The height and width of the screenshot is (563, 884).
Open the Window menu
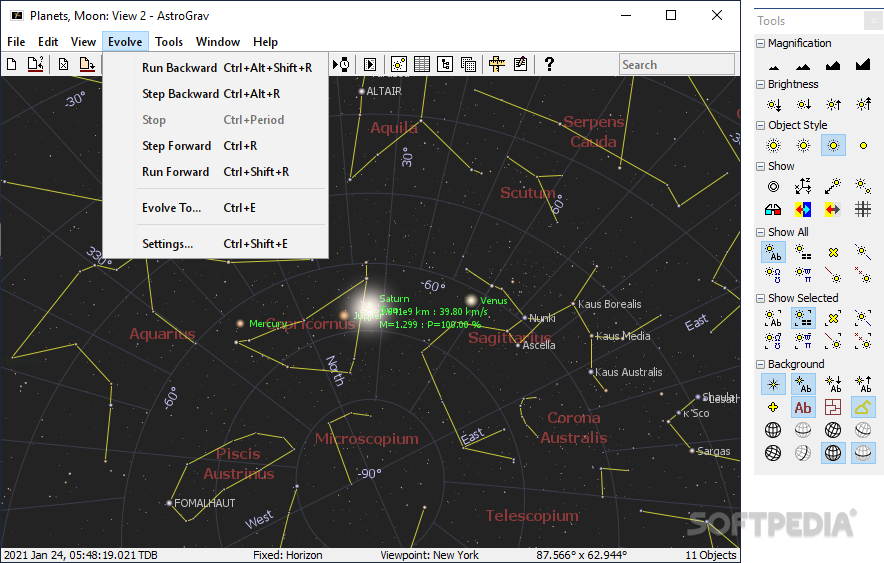(218, 42)
